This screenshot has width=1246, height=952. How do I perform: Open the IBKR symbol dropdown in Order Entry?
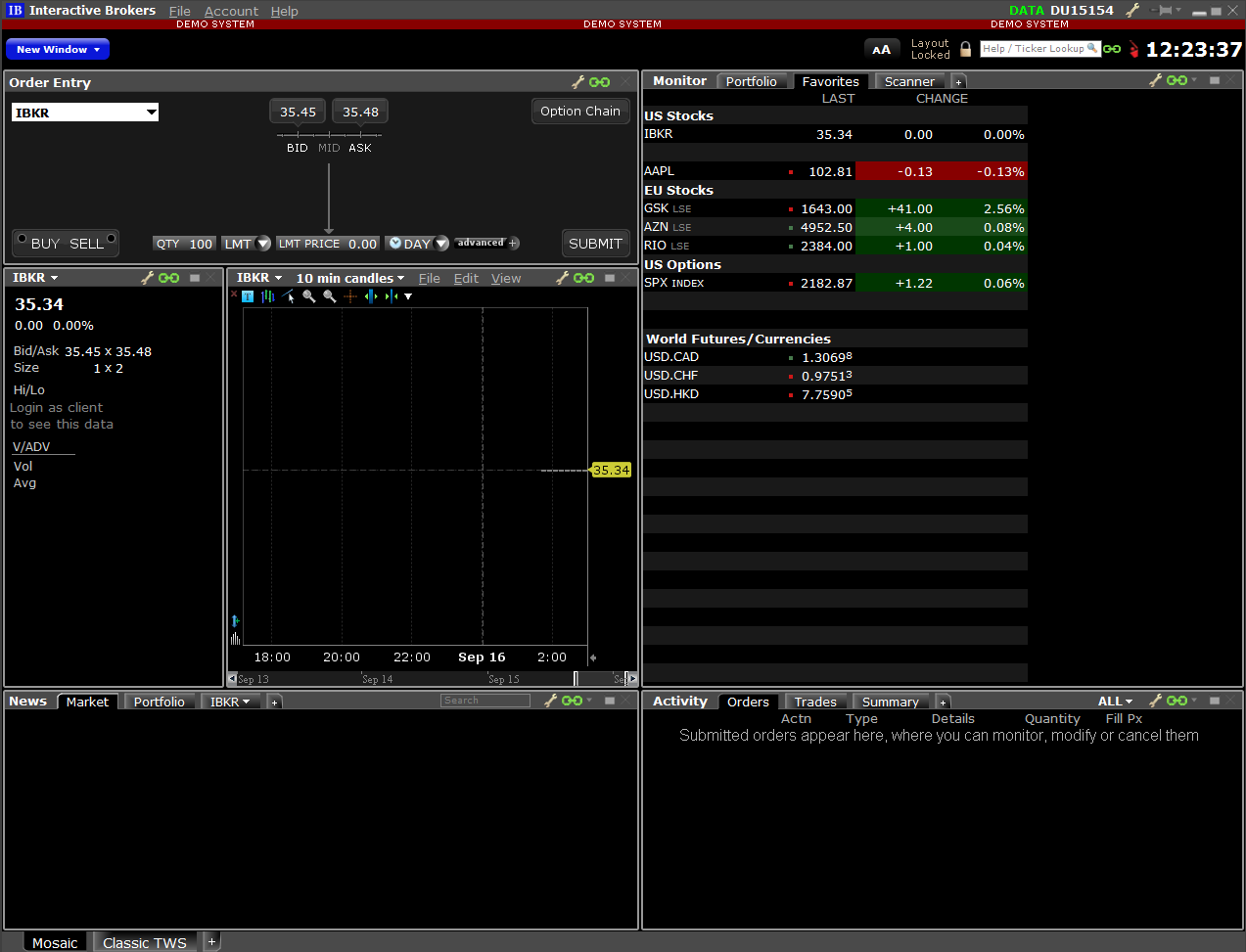152,113
